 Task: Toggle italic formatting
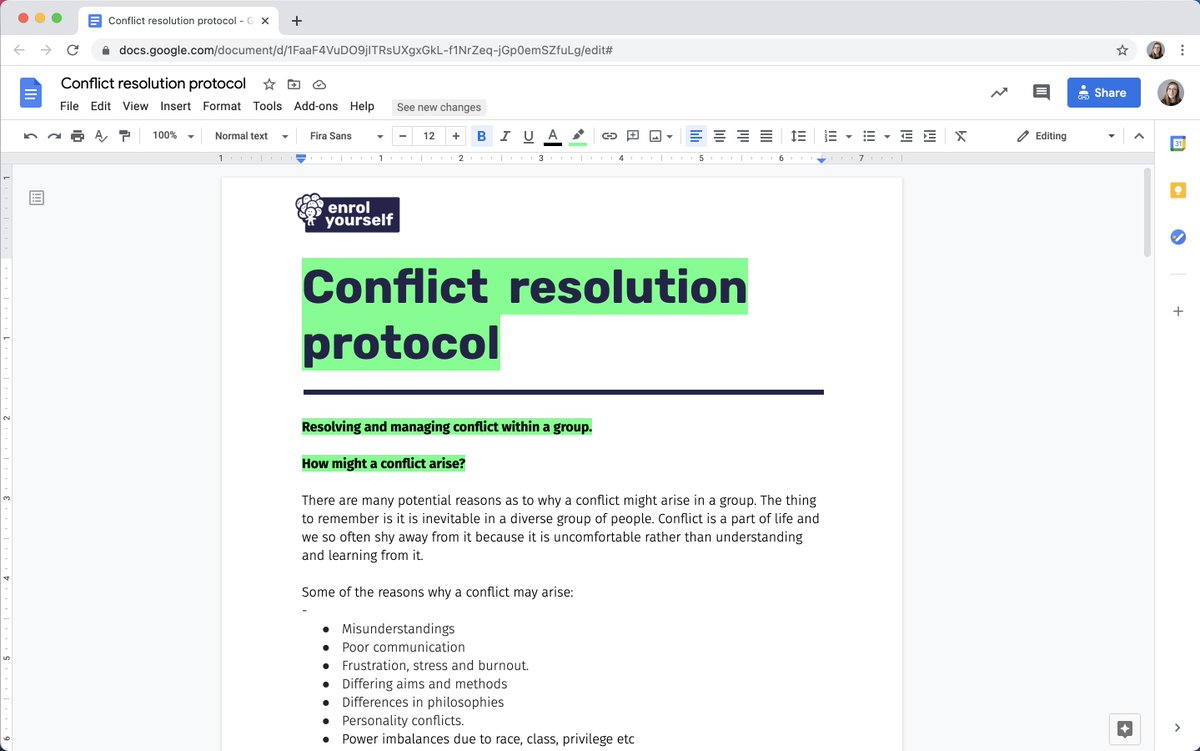coord(505,136)
